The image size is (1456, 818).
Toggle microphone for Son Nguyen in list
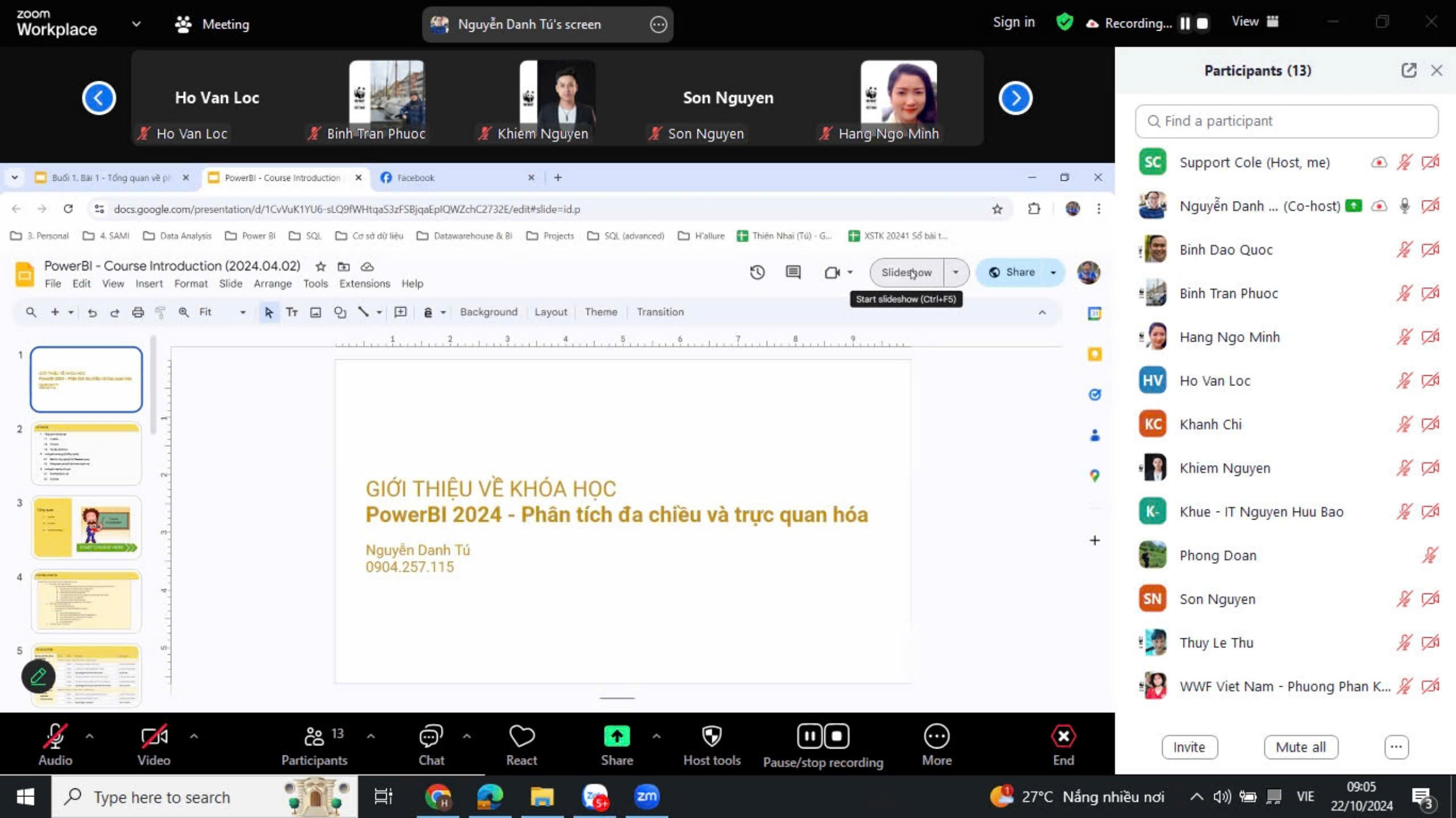click(x=1404, y=599)
